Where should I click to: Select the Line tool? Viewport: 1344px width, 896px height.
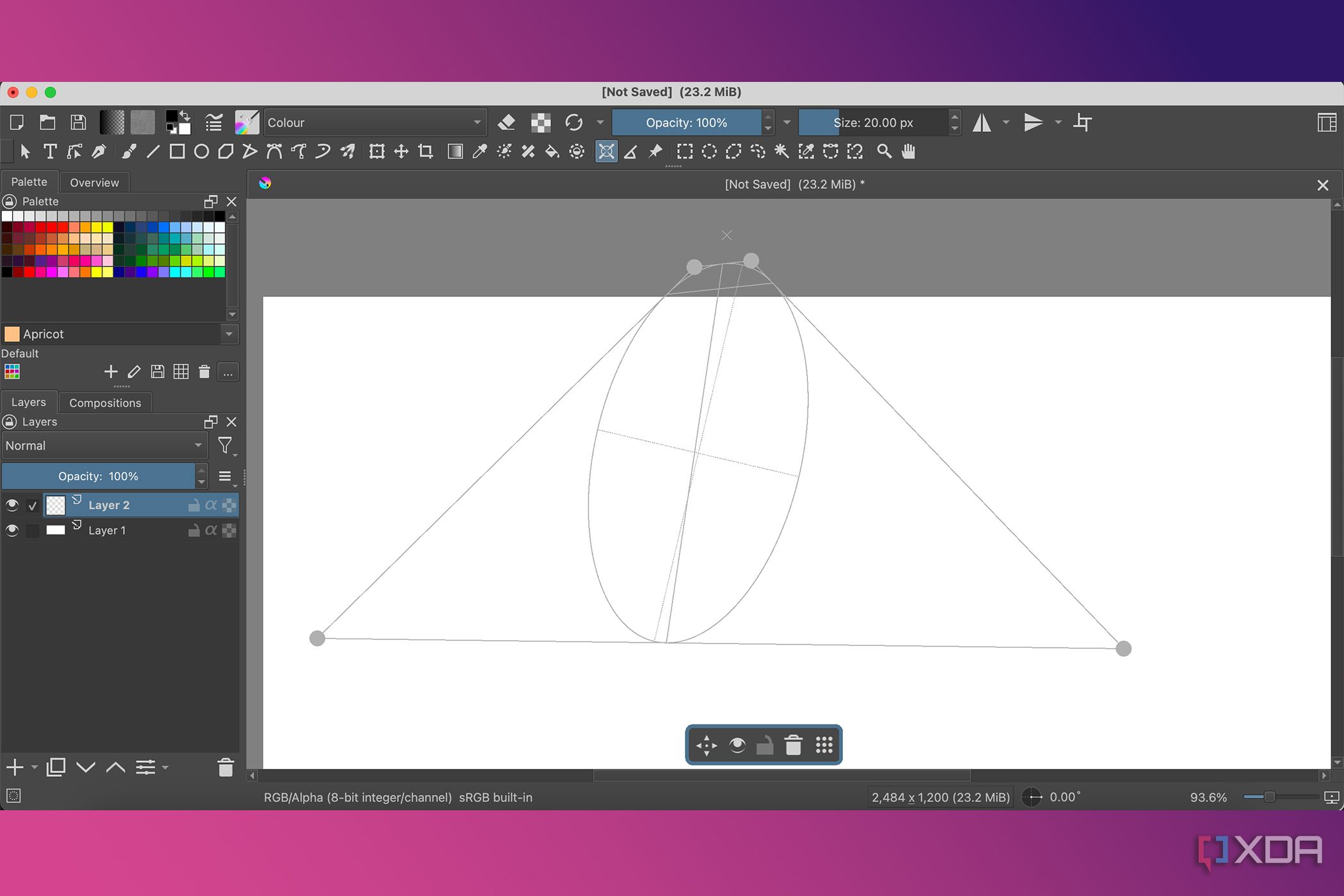pyautogui.click(x=153, y=152)
